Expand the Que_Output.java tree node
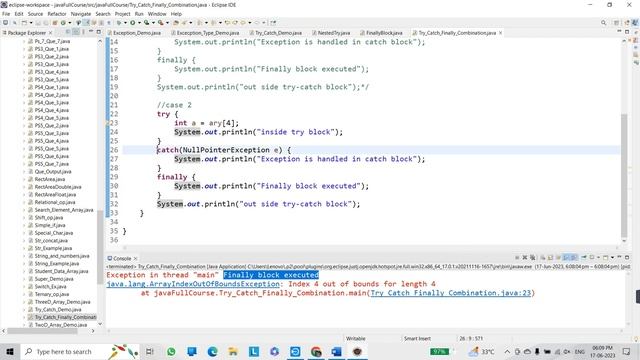640x360 pixels. click(24, 172)
